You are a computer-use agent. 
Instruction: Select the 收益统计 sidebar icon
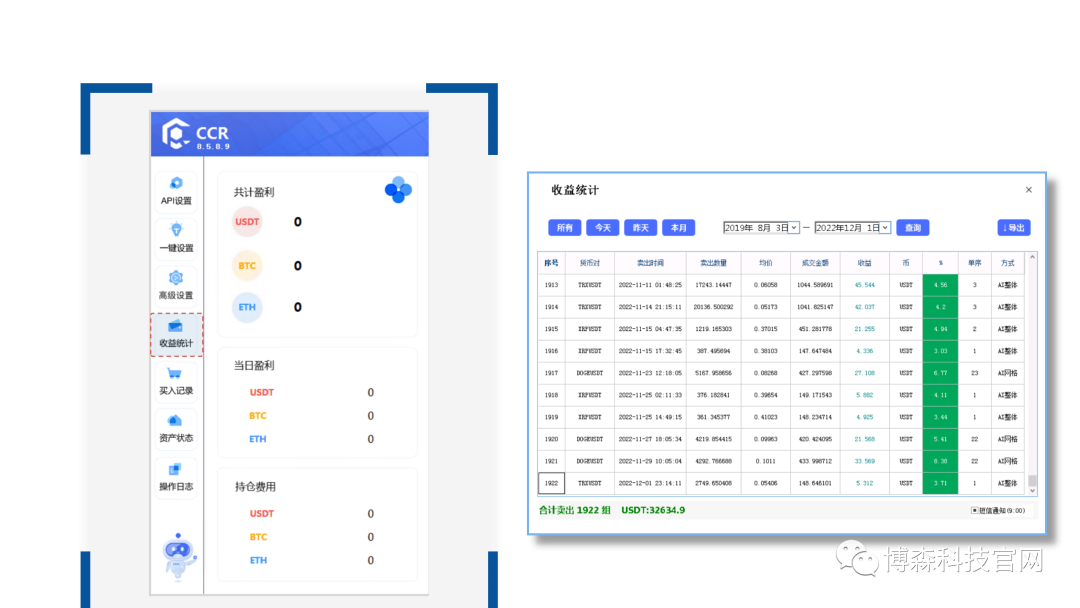click(x=176, y=327)
